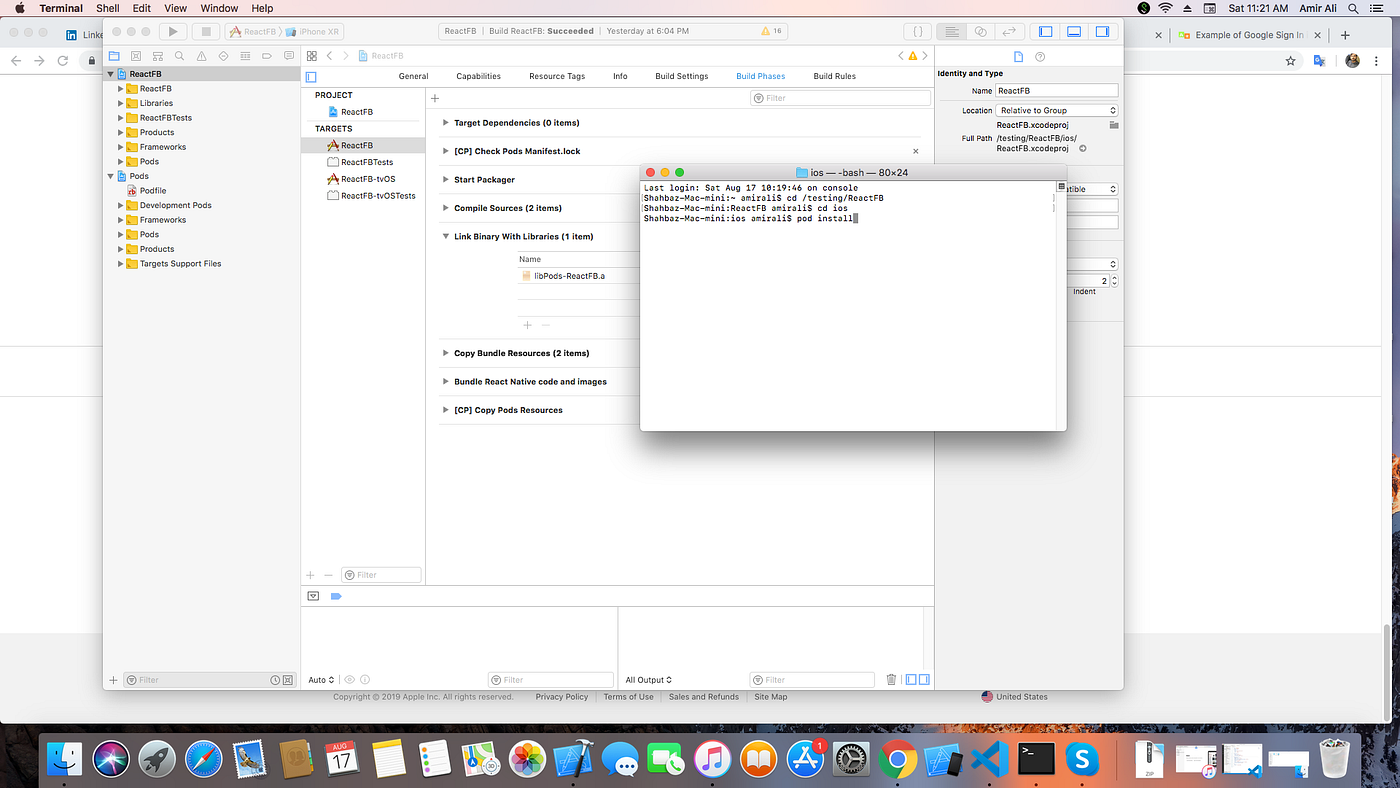
Task: Click the Site Map link
Action: [x=771, y=697]
